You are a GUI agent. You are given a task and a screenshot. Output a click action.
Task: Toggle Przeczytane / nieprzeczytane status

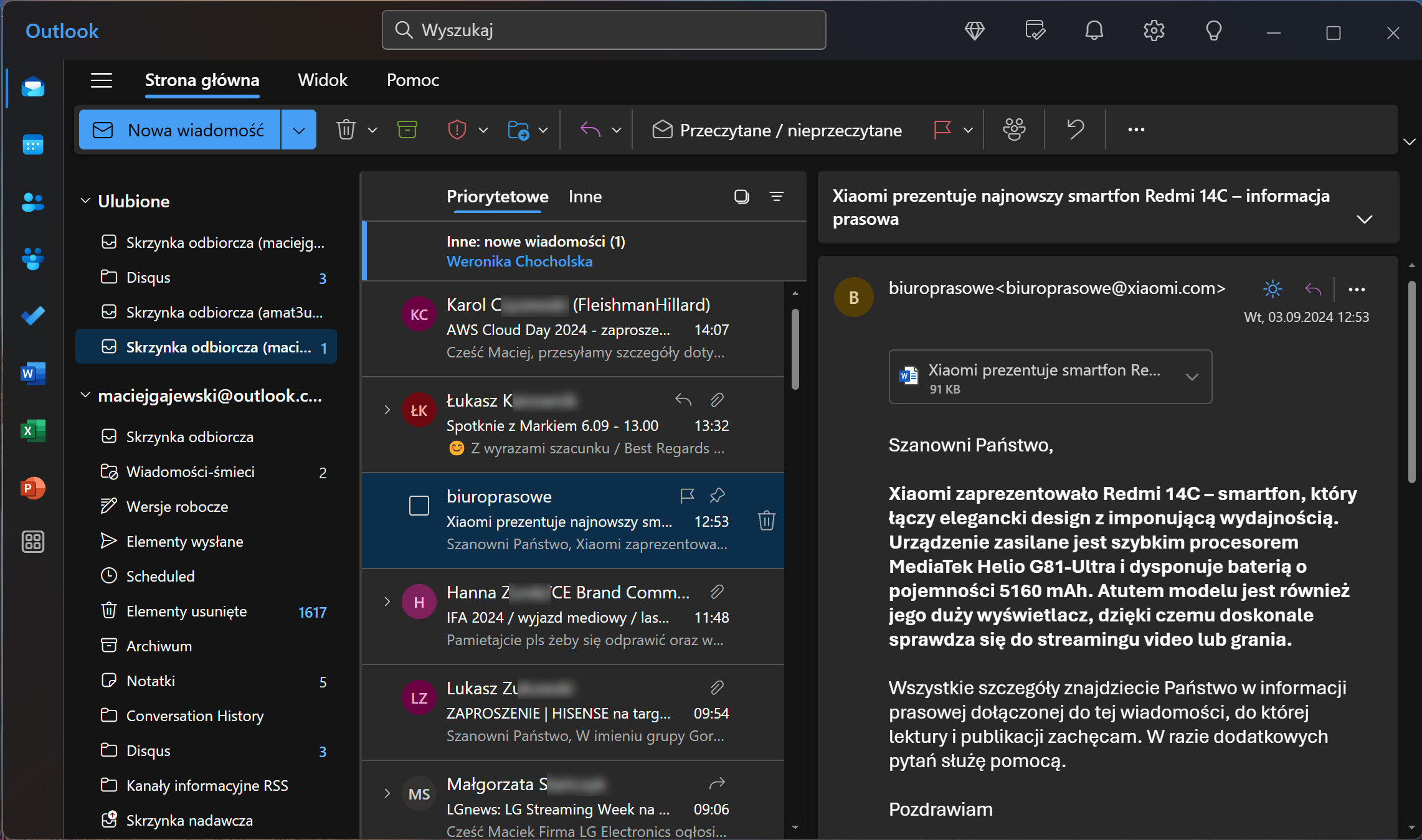[777, 130]
